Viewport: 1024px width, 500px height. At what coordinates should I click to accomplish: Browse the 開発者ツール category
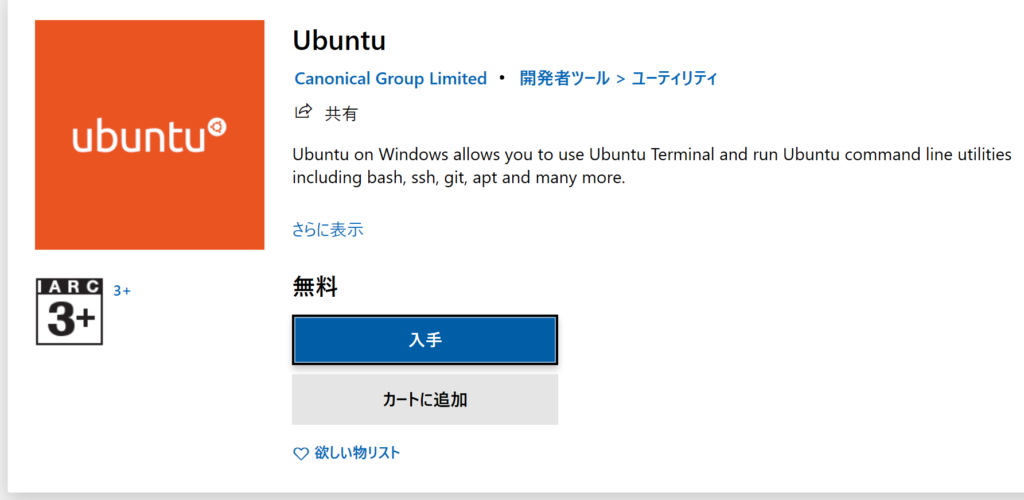click(564, 79)
